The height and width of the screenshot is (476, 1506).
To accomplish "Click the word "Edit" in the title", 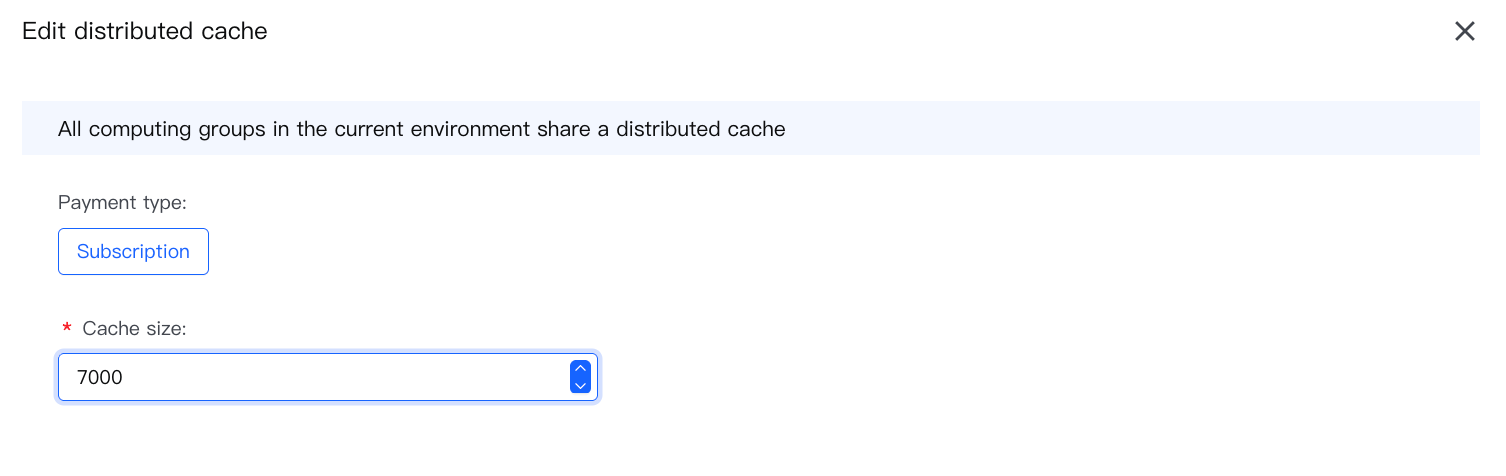I will 41,31.
